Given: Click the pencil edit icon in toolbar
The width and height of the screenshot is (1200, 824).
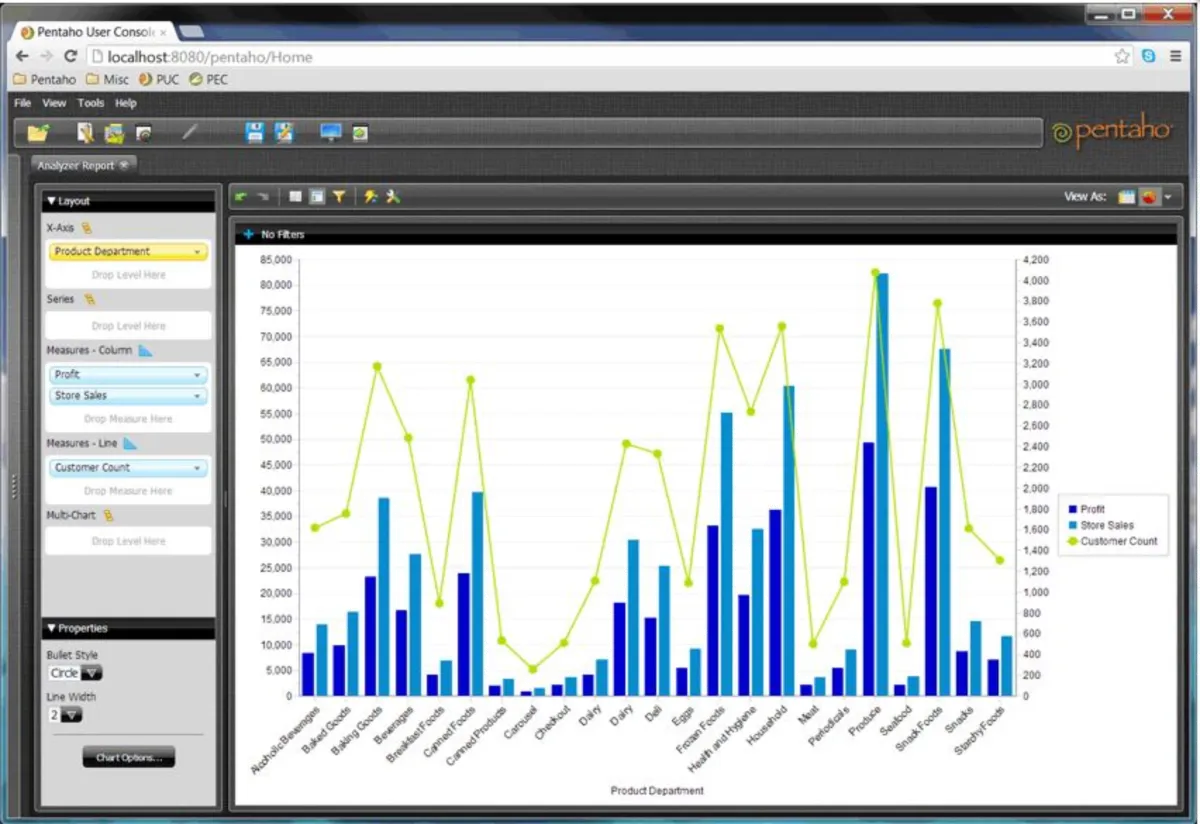Looking at the screenshot, I should pos(190,132).
